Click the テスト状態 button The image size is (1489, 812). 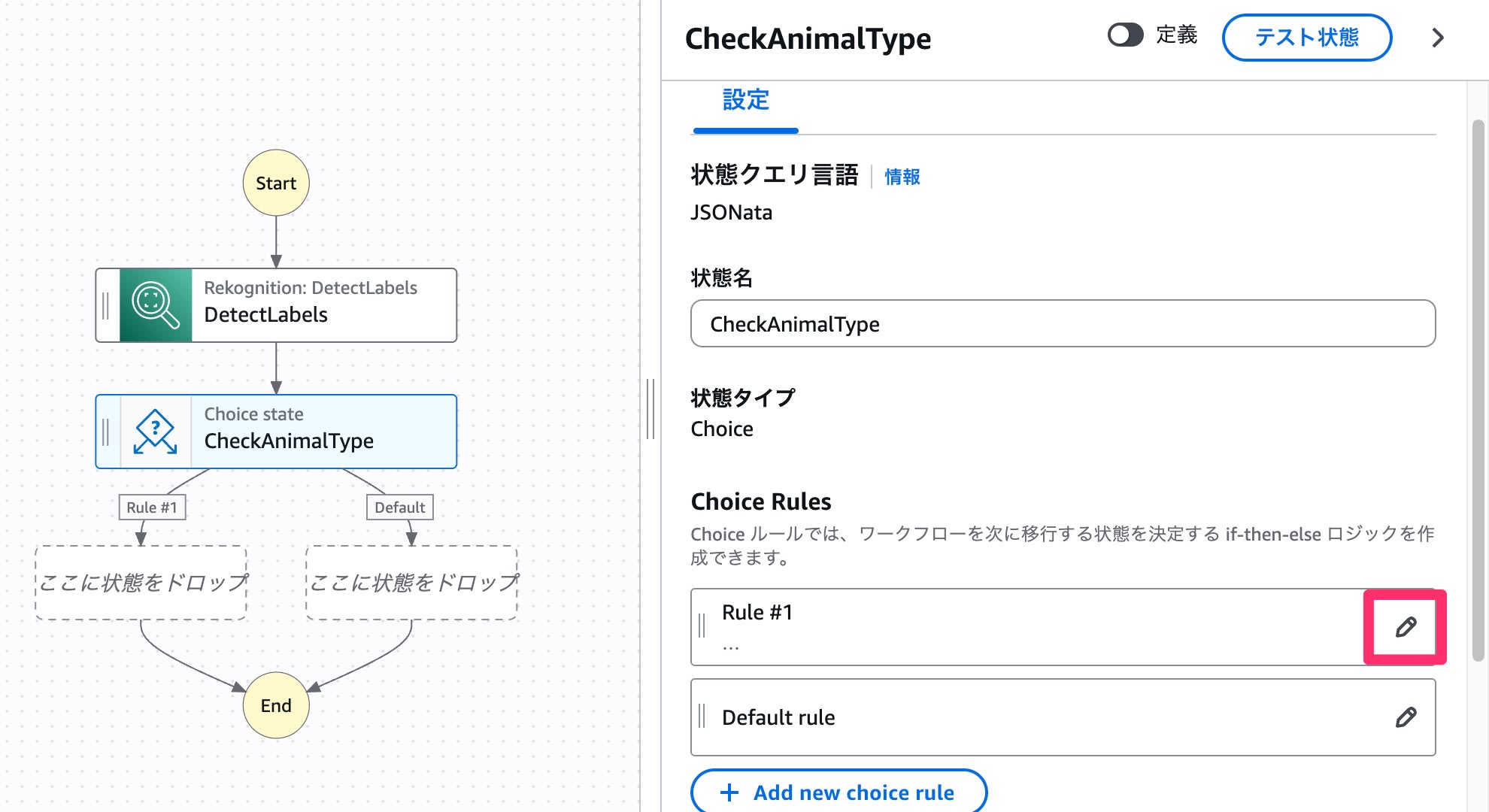click(1306, 38)
